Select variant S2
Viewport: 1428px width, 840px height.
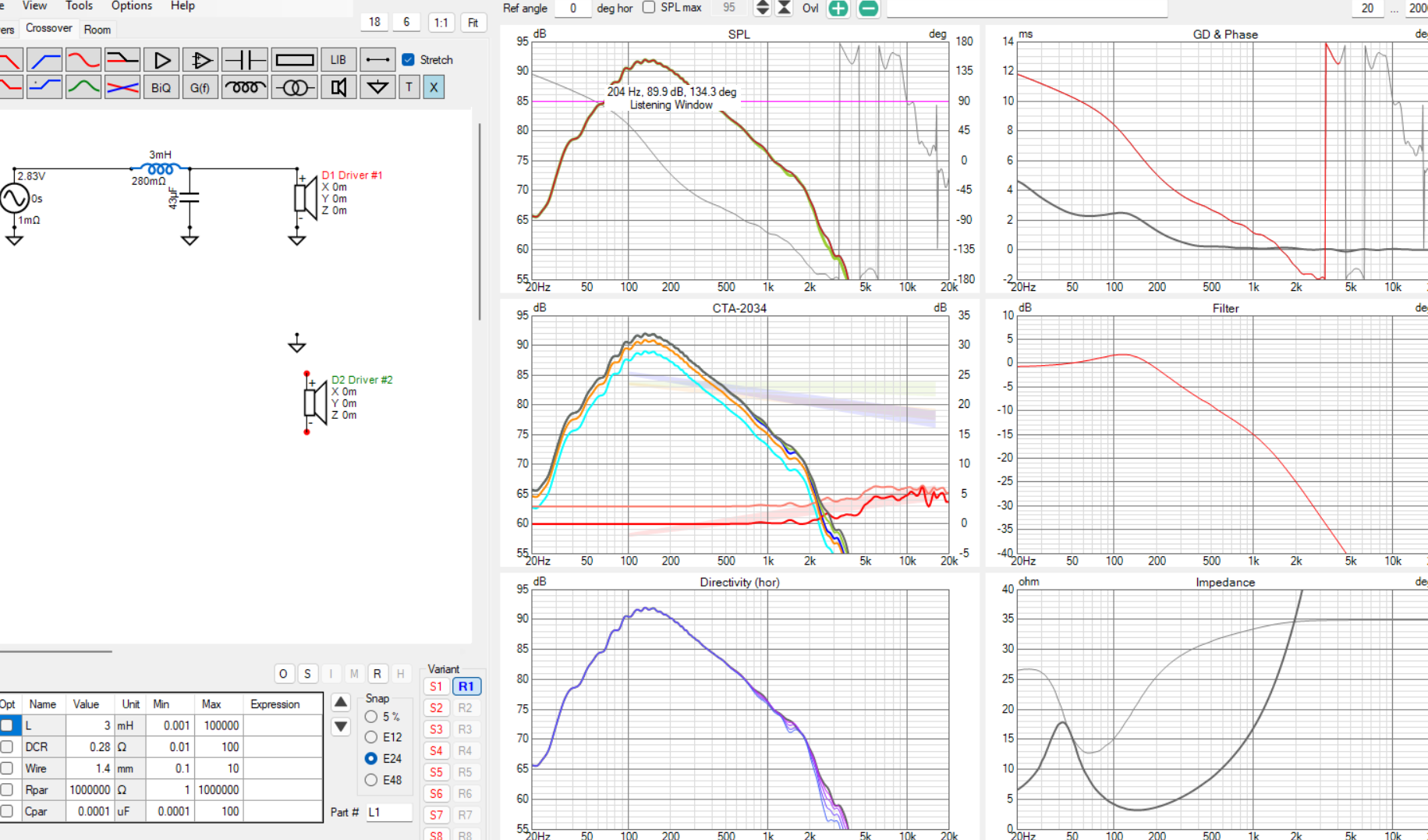[x=436, y=708]
